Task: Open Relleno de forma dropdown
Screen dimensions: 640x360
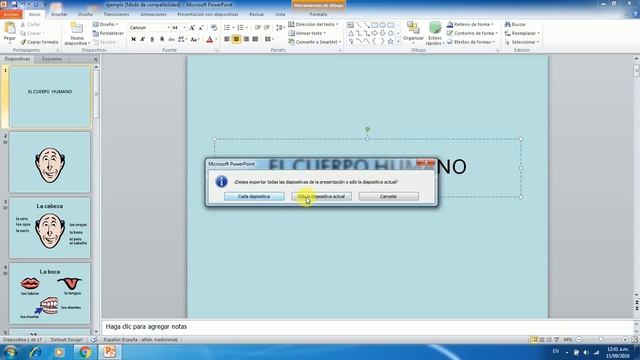Action: click(x=470, y=24)
